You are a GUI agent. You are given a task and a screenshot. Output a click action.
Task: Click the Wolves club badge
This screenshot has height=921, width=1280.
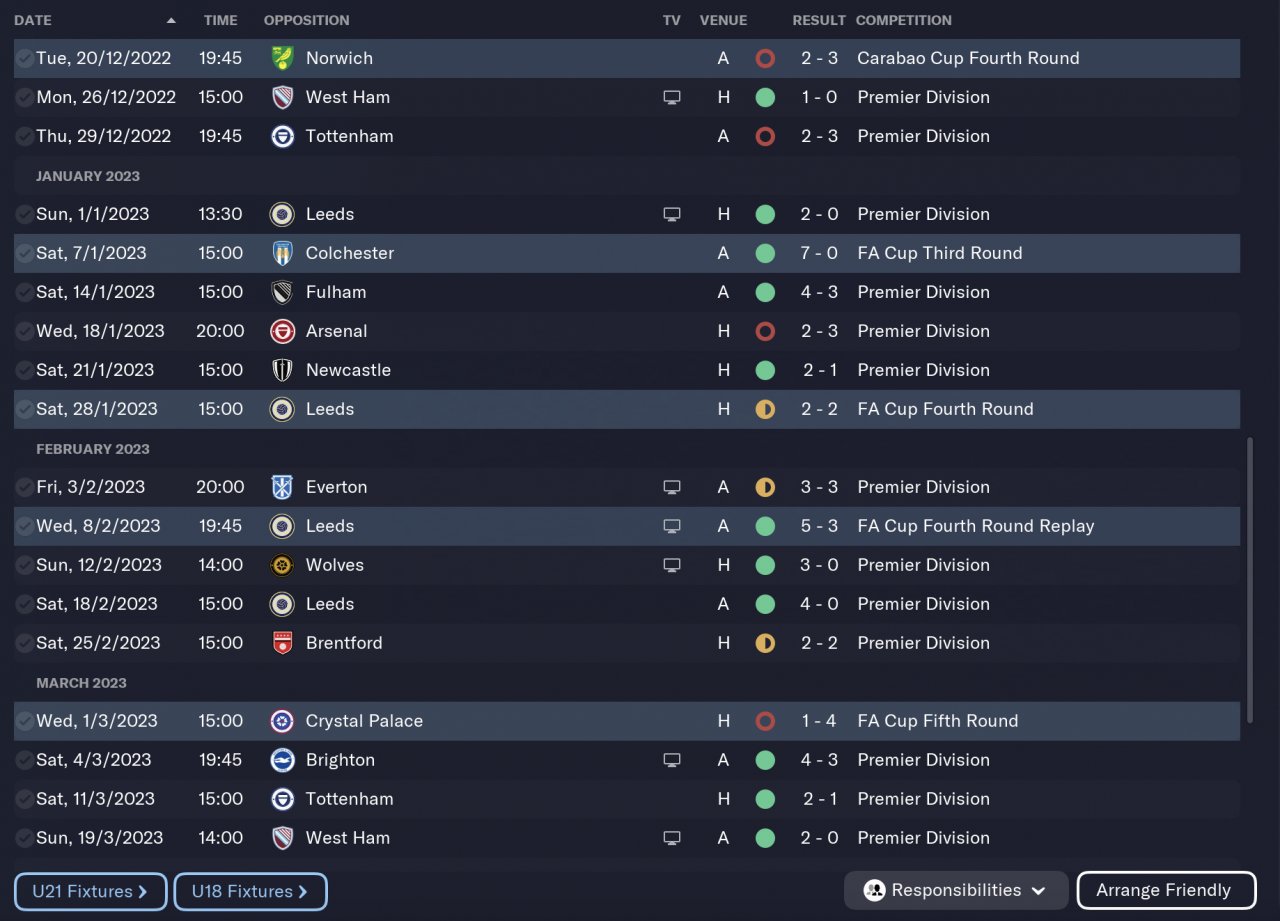pos(282,565)
